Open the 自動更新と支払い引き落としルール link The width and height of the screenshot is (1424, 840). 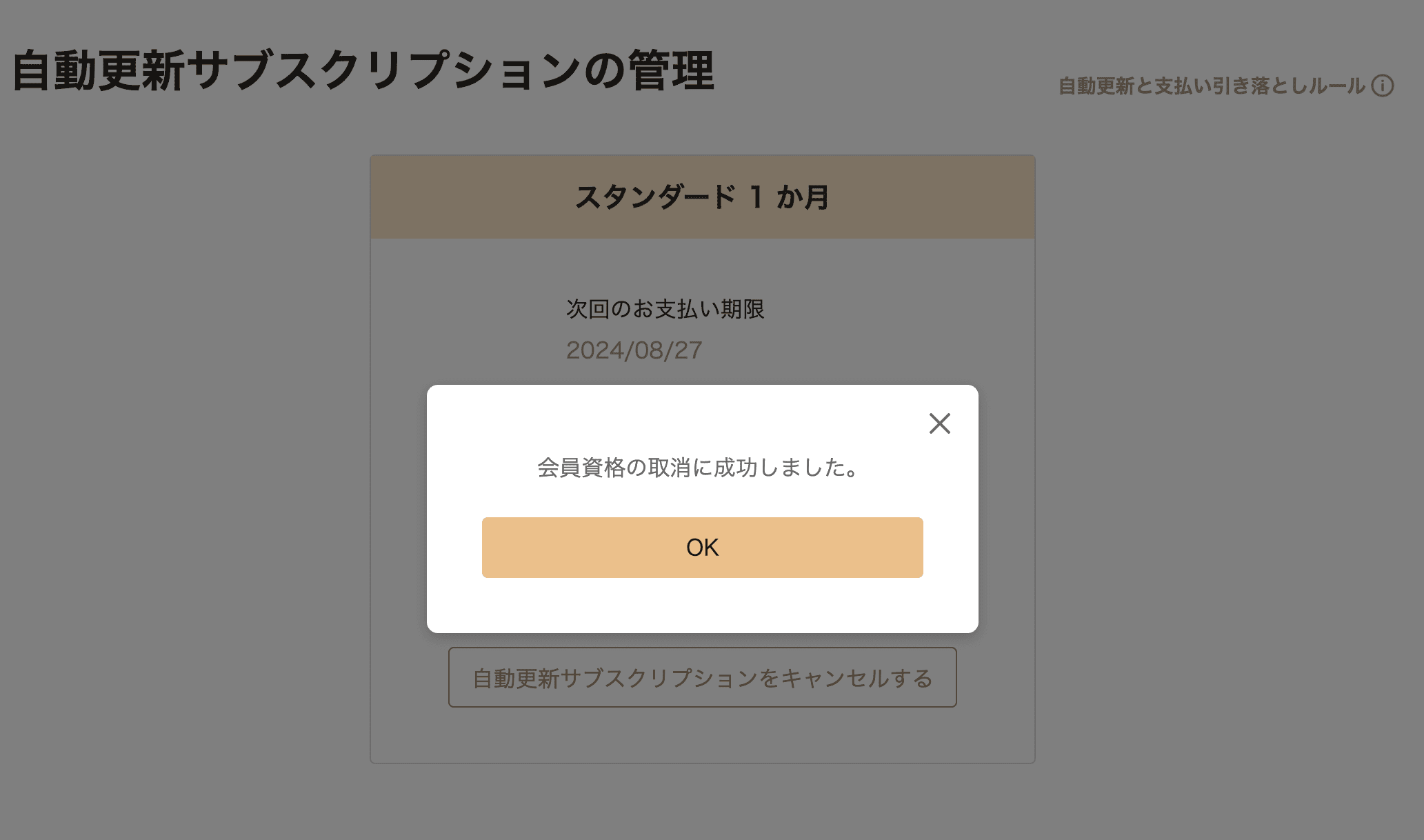pyautogui.click(x=1212, y=86)
